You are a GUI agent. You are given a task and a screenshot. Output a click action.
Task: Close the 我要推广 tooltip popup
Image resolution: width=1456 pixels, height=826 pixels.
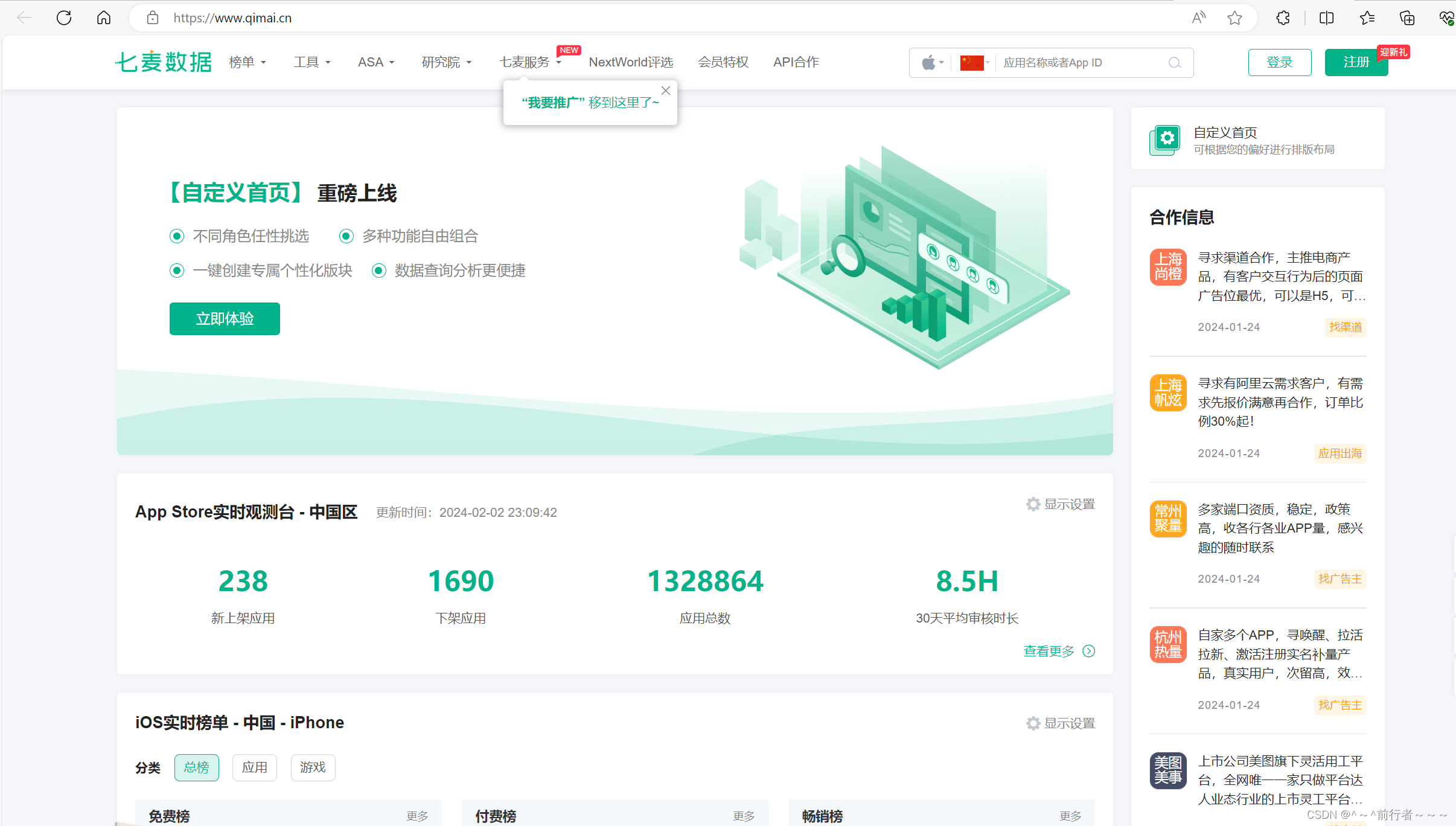[666, 91]
